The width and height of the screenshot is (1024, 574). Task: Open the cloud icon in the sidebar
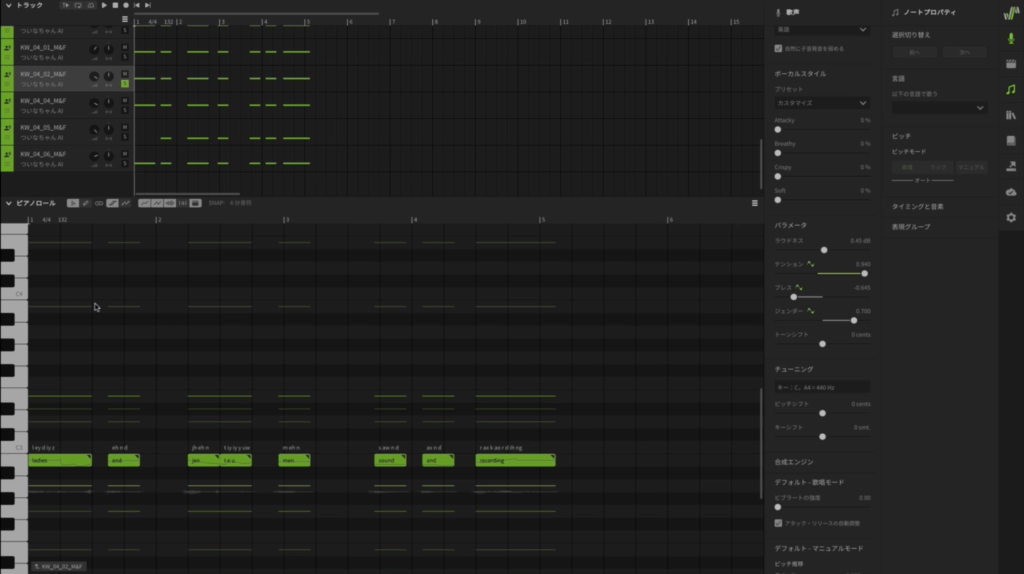[1010, 192]
